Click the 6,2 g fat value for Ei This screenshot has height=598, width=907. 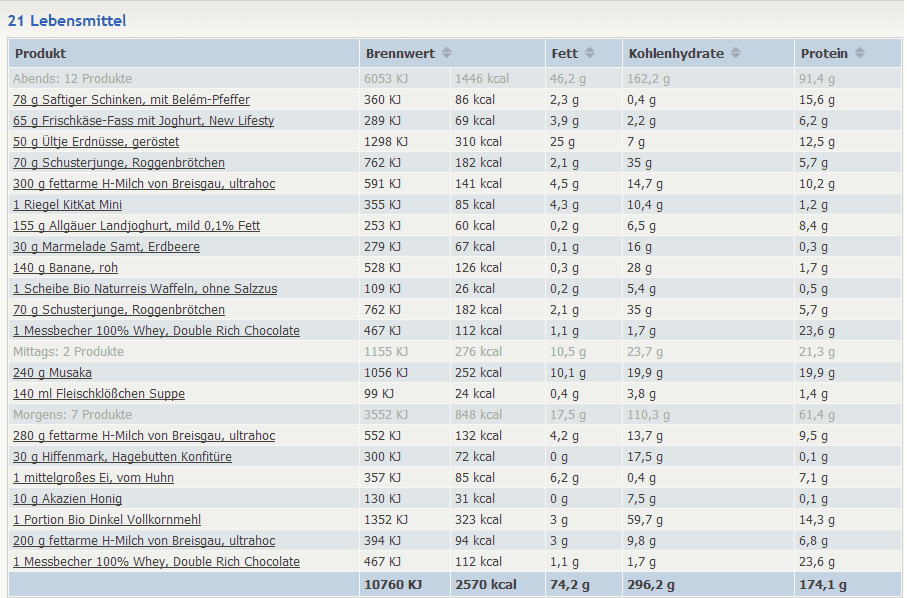(x=564, y=478)
